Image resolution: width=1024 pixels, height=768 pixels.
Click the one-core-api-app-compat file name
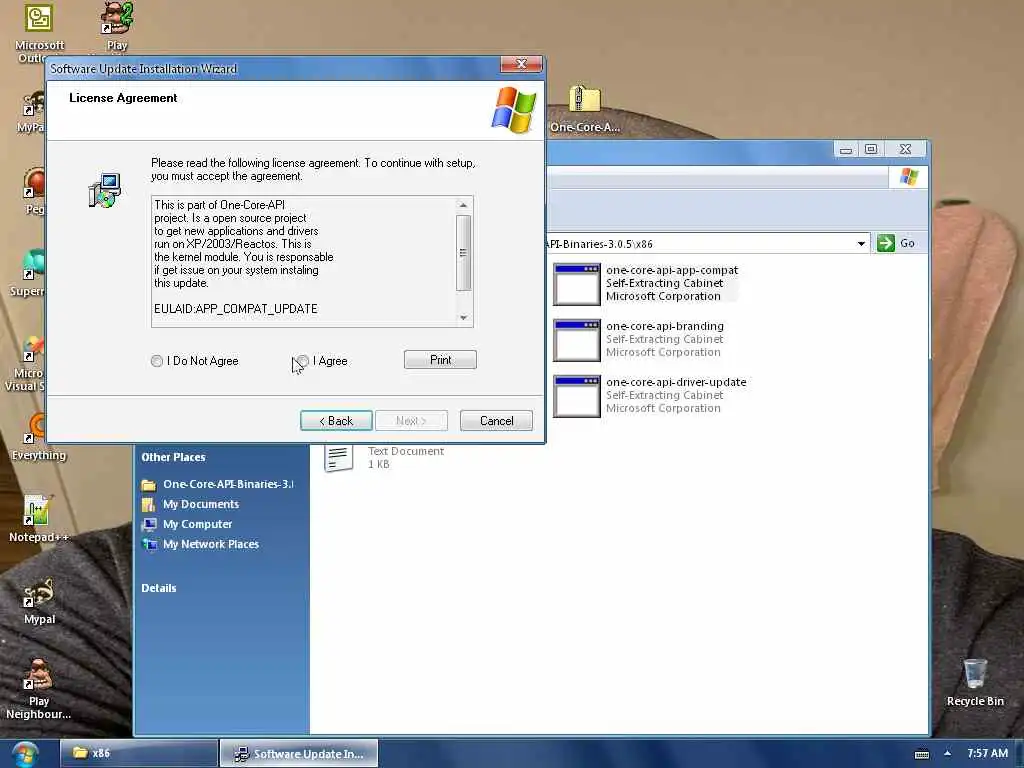[672, 270]
